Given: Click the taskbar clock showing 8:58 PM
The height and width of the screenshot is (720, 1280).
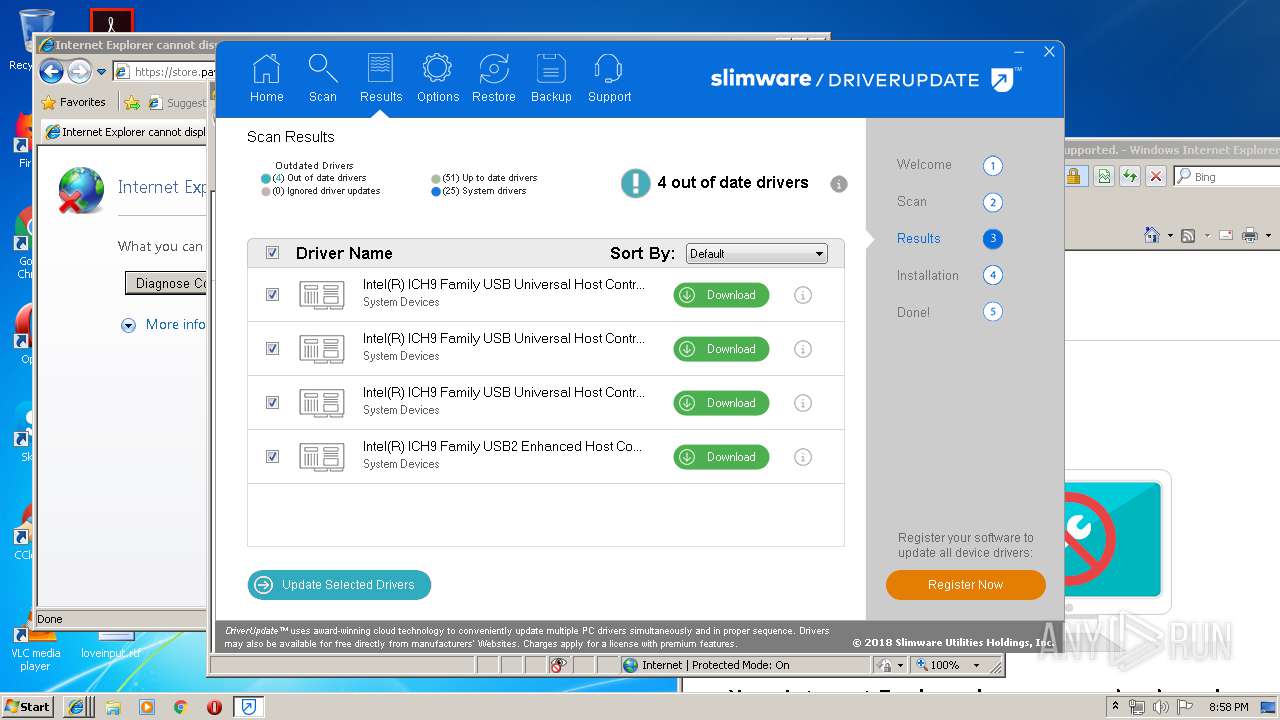Looking at the screenshot, I should [1228, 707].
